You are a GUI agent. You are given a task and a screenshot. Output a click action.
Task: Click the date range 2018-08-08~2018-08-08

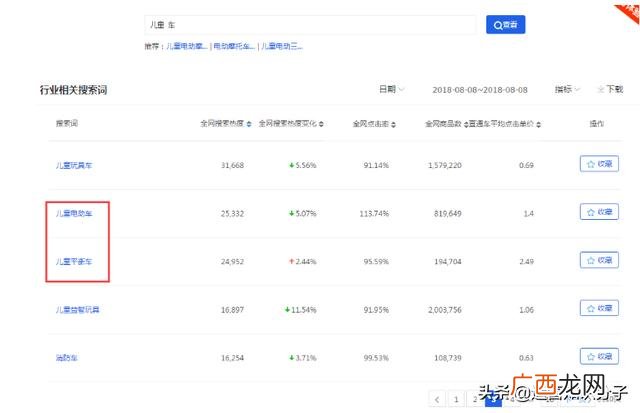click(480, 90)
